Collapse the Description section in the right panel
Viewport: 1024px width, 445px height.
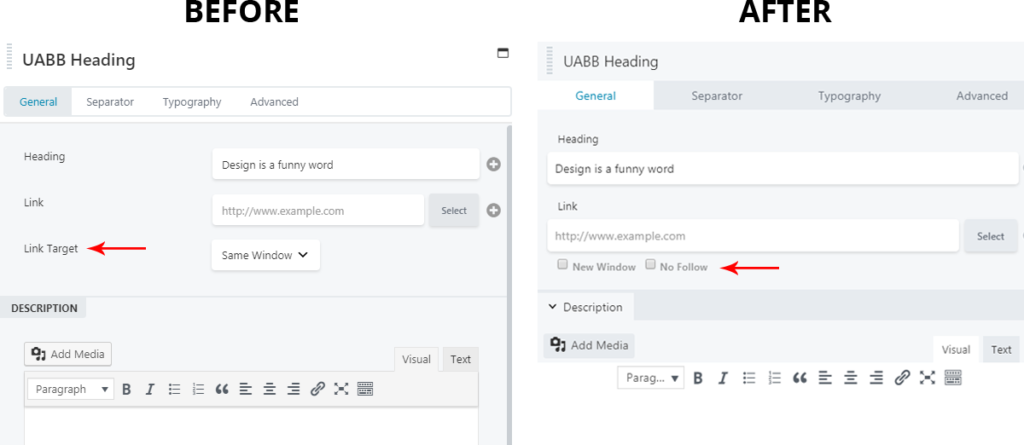tap(553, 307)
